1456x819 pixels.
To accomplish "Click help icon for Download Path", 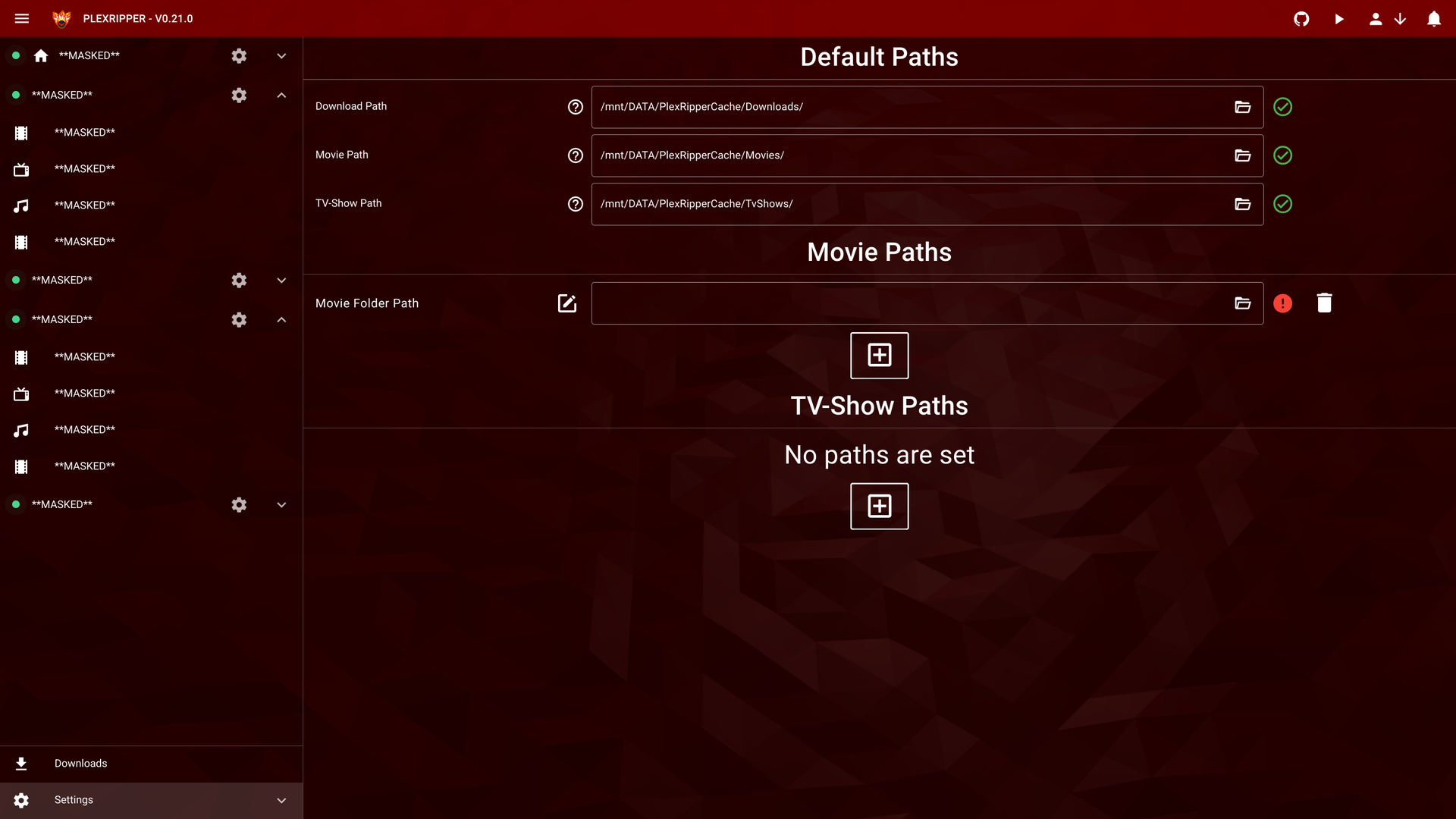I will click(576, 107).
